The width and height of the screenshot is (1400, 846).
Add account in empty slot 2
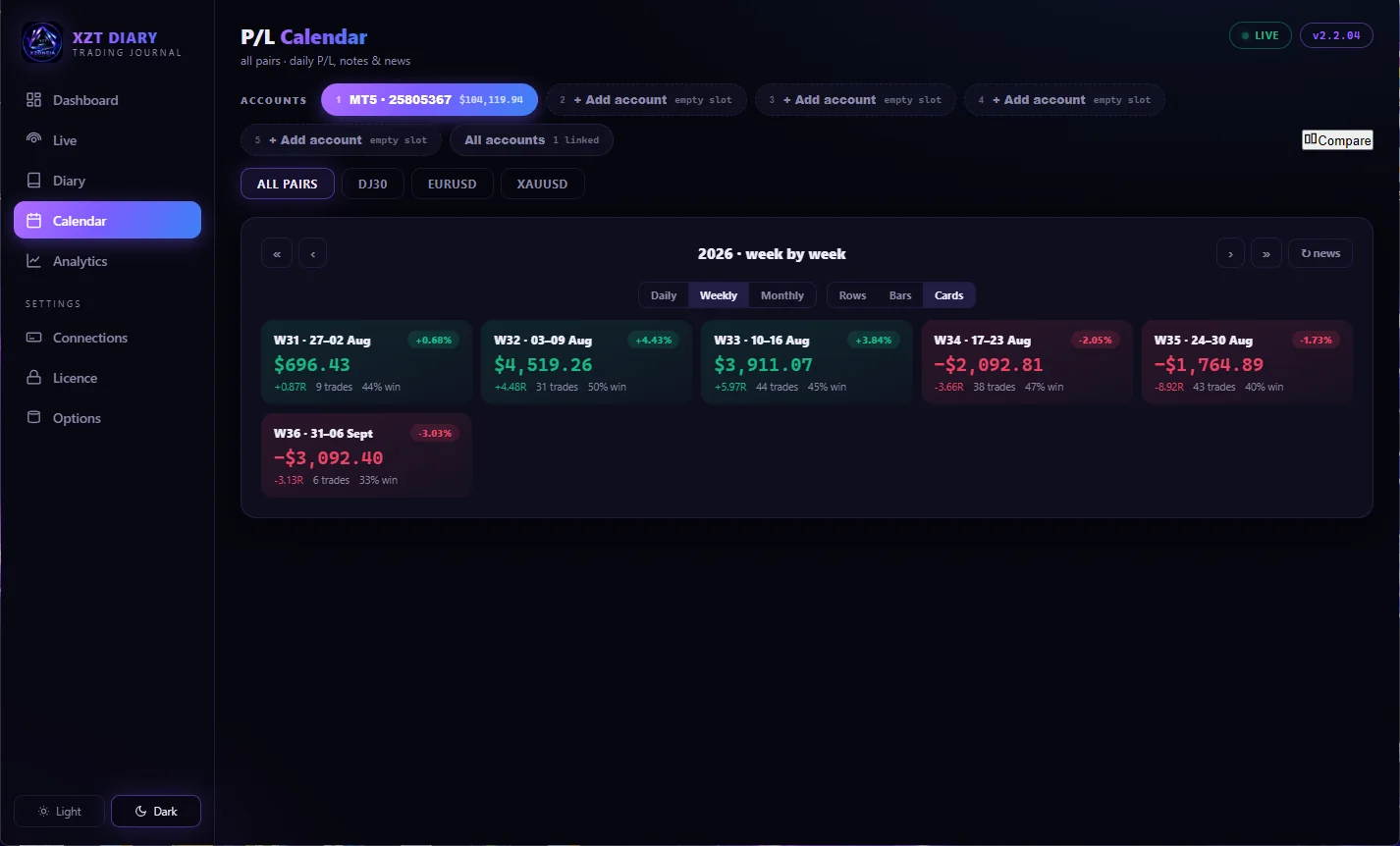646,100
